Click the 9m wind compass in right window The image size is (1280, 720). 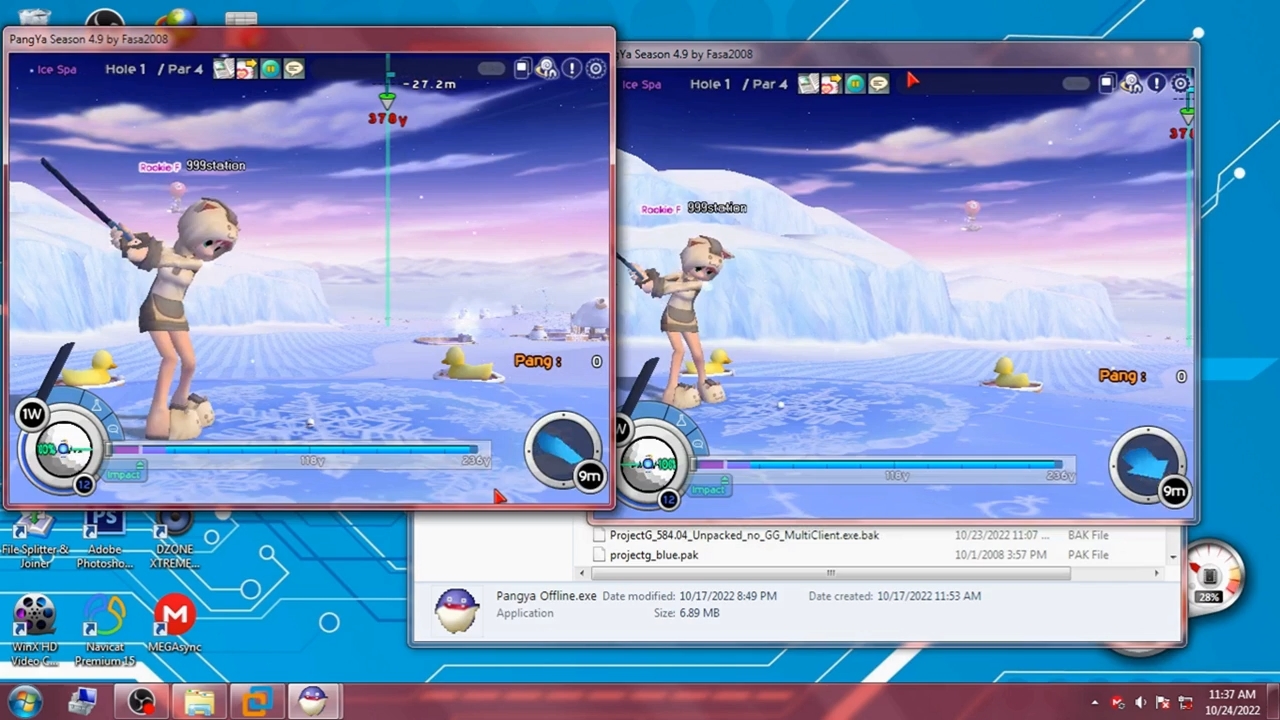[1150, 466]
